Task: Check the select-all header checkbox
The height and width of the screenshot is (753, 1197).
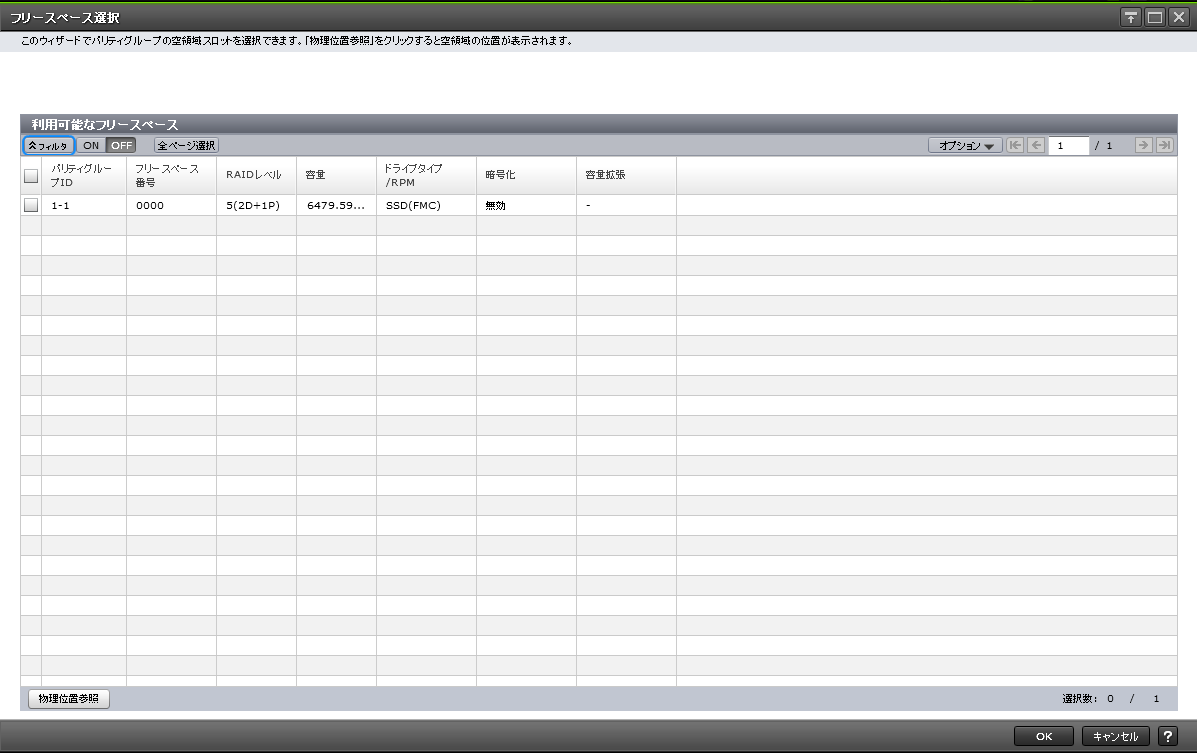Action: pyautogui.click(x=31, y=176)
